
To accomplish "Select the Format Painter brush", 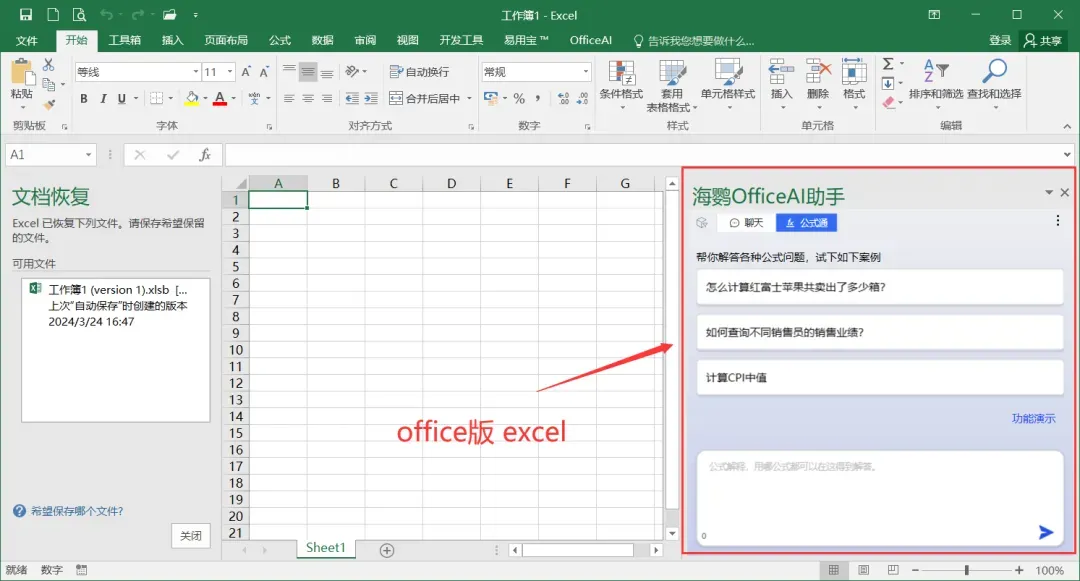I will 48,105.
